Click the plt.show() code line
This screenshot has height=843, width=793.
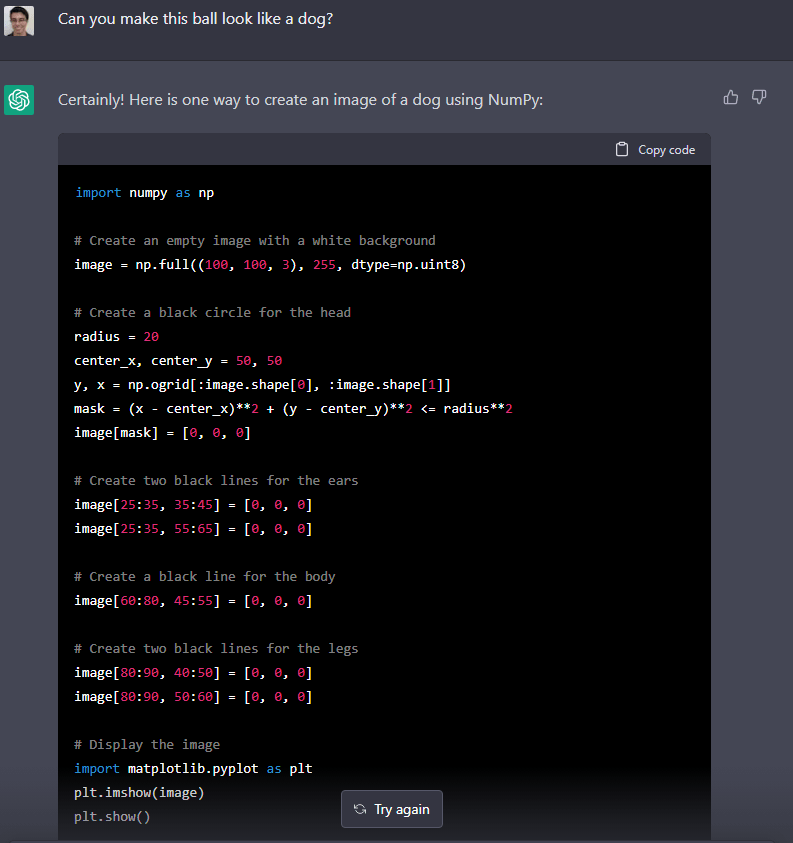point(112,817)
